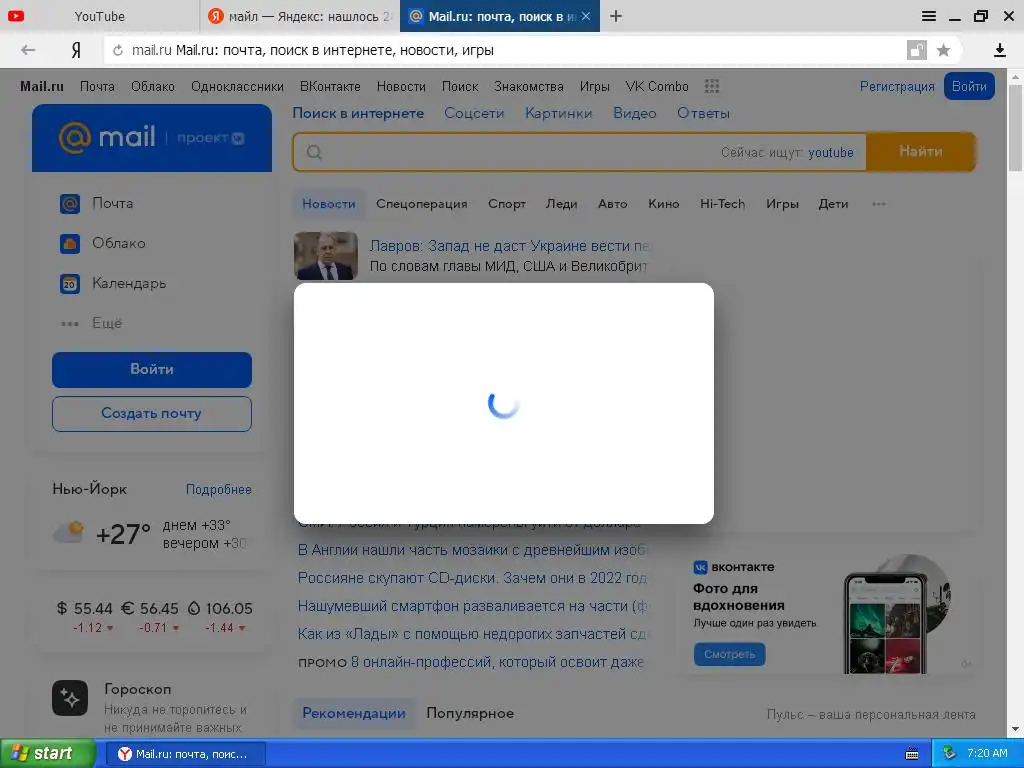
Task: Select the Рекомендации feed tab
Action: click(354, 713)
